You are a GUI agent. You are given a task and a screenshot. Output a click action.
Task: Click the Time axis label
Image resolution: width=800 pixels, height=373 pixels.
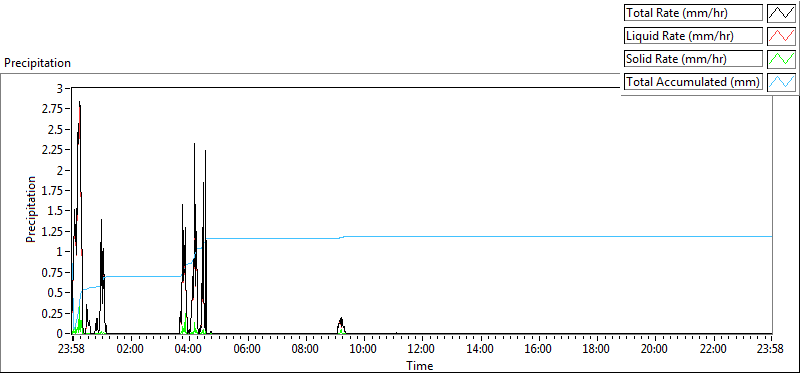pos(420,366)
